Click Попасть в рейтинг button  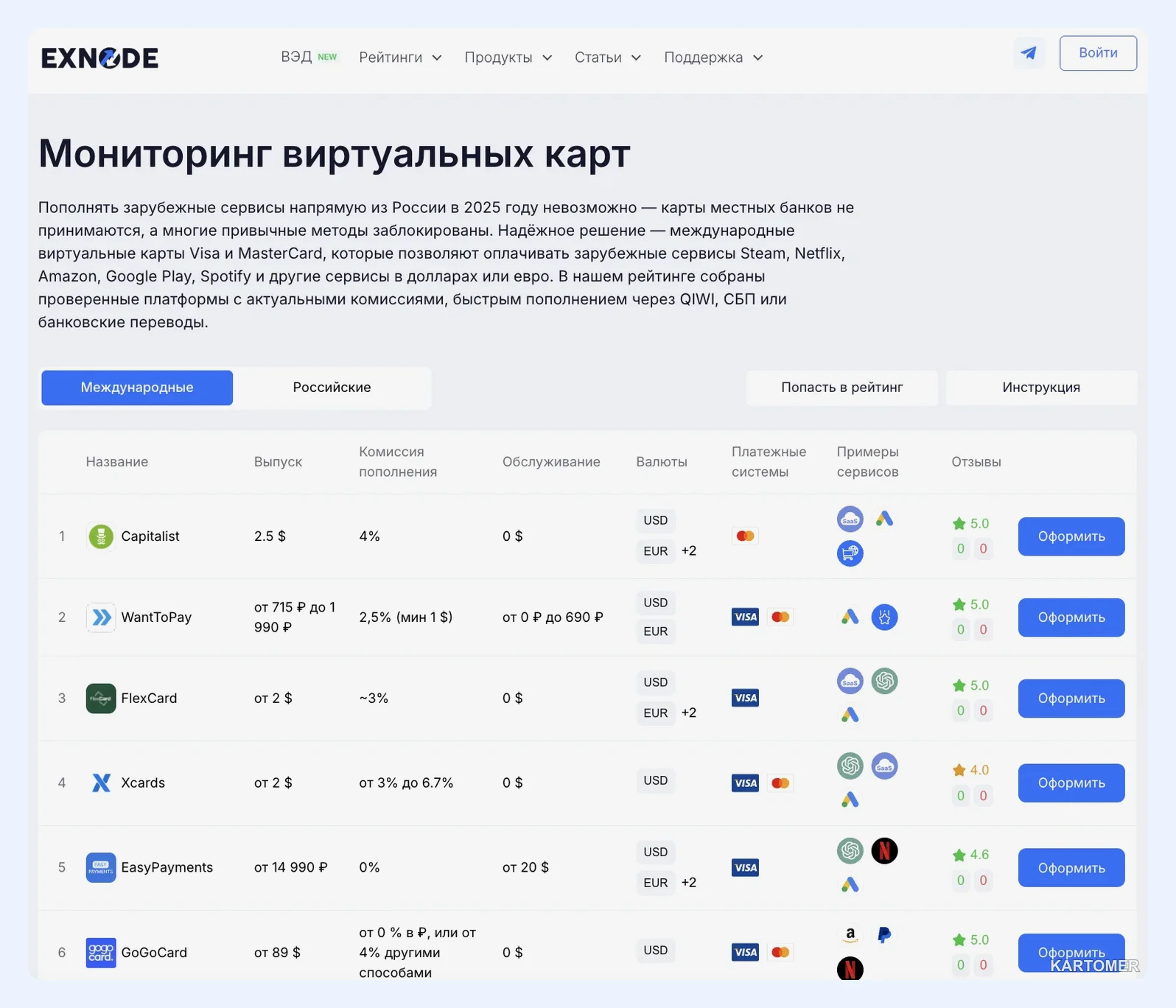[x=842, y=388]
